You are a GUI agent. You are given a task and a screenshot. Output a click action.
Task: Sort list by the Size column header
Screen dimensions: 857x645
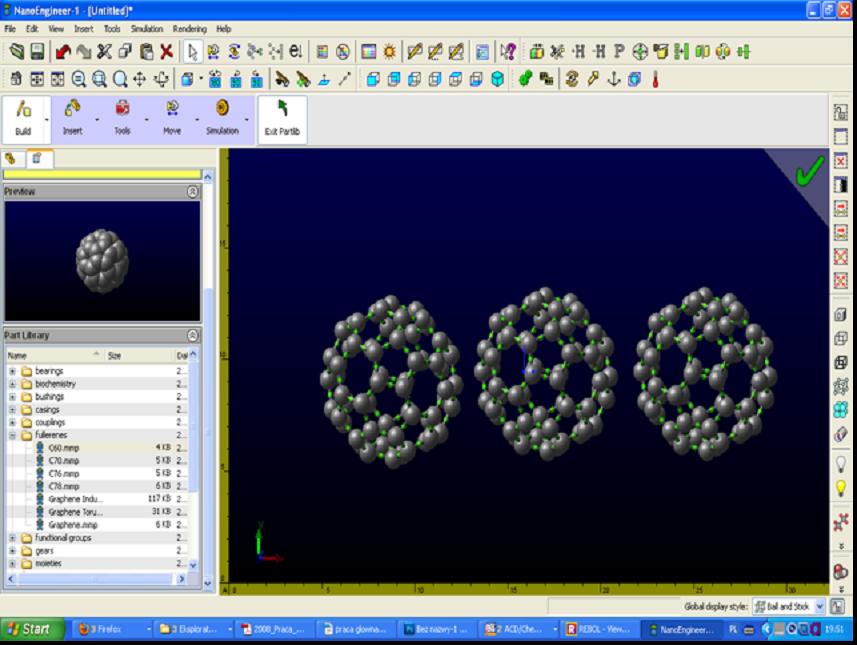139,355
